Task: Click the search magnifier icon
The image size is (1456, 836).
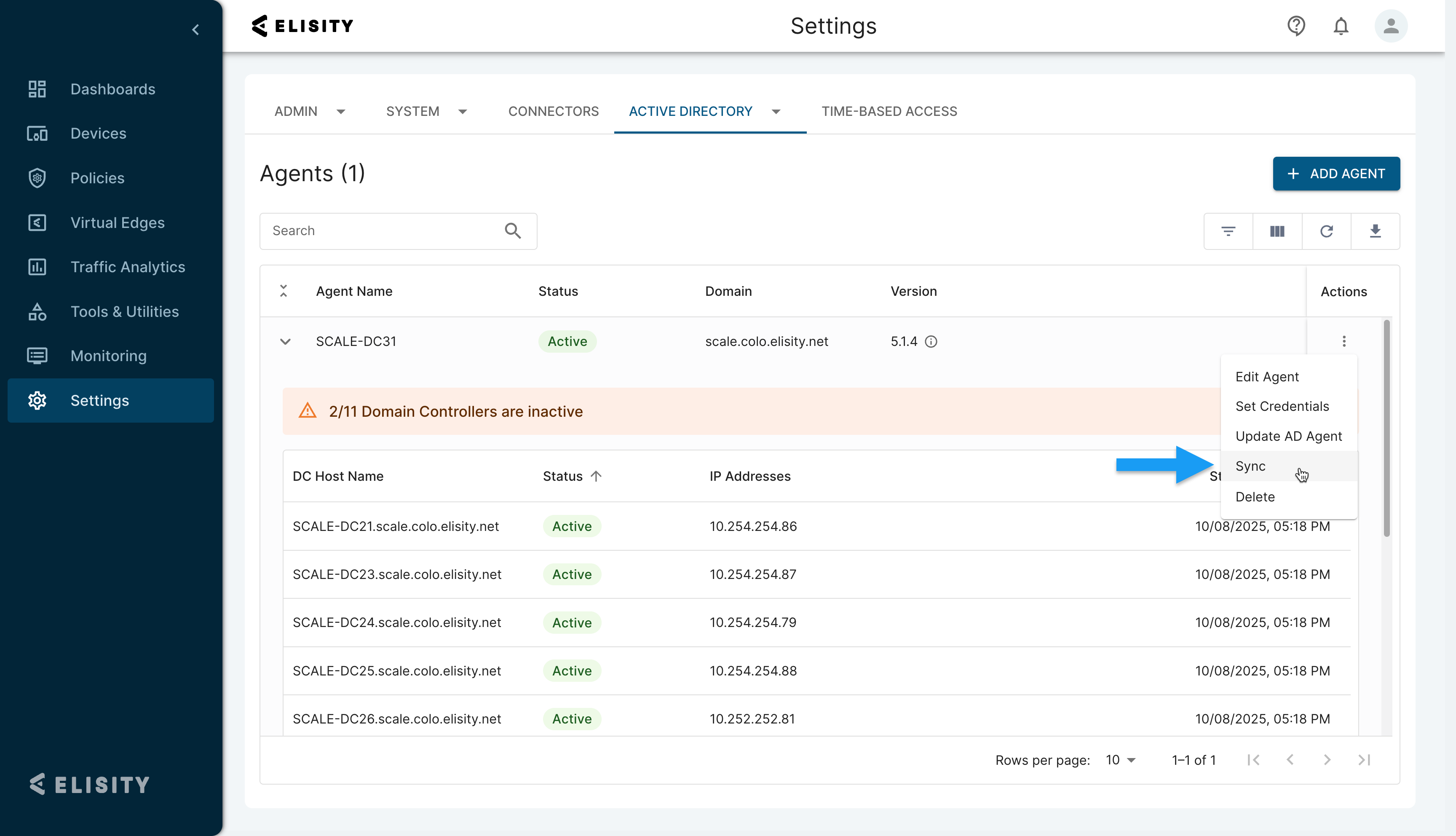Action: click(512, 231)
